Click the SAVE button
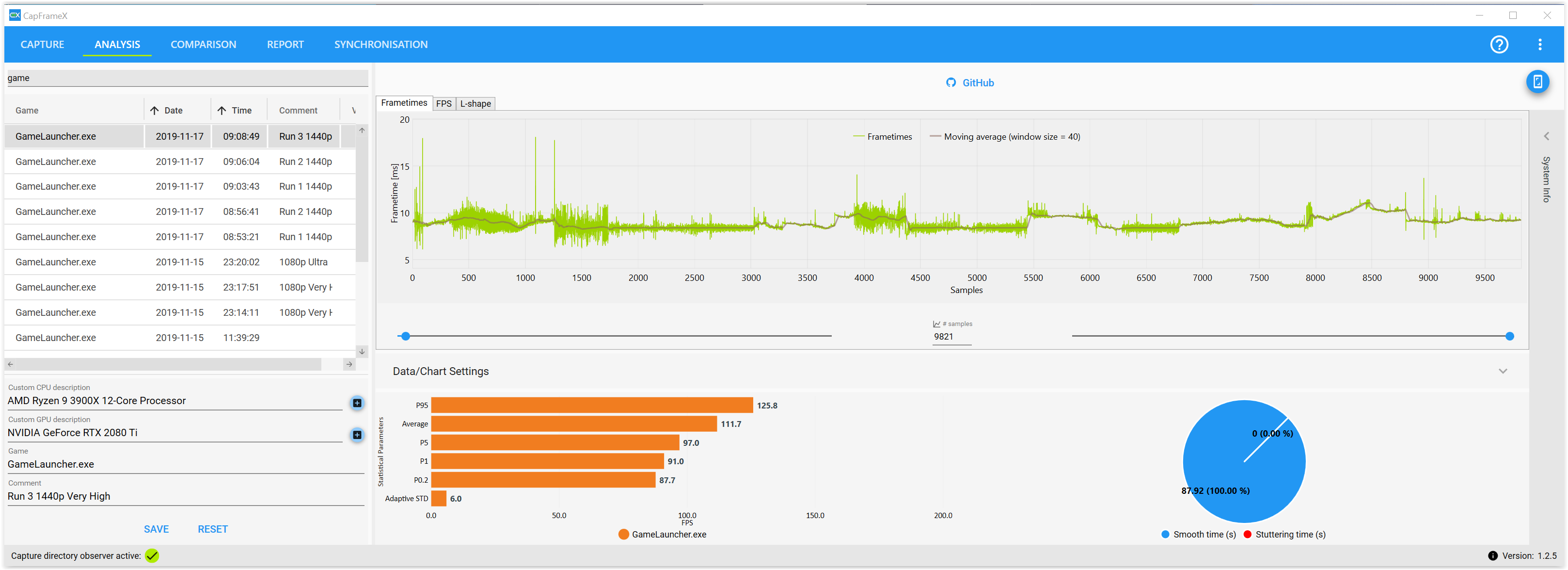Image resolution: width=1568 pixels, height=570 pixels. [x=156, y=529]
